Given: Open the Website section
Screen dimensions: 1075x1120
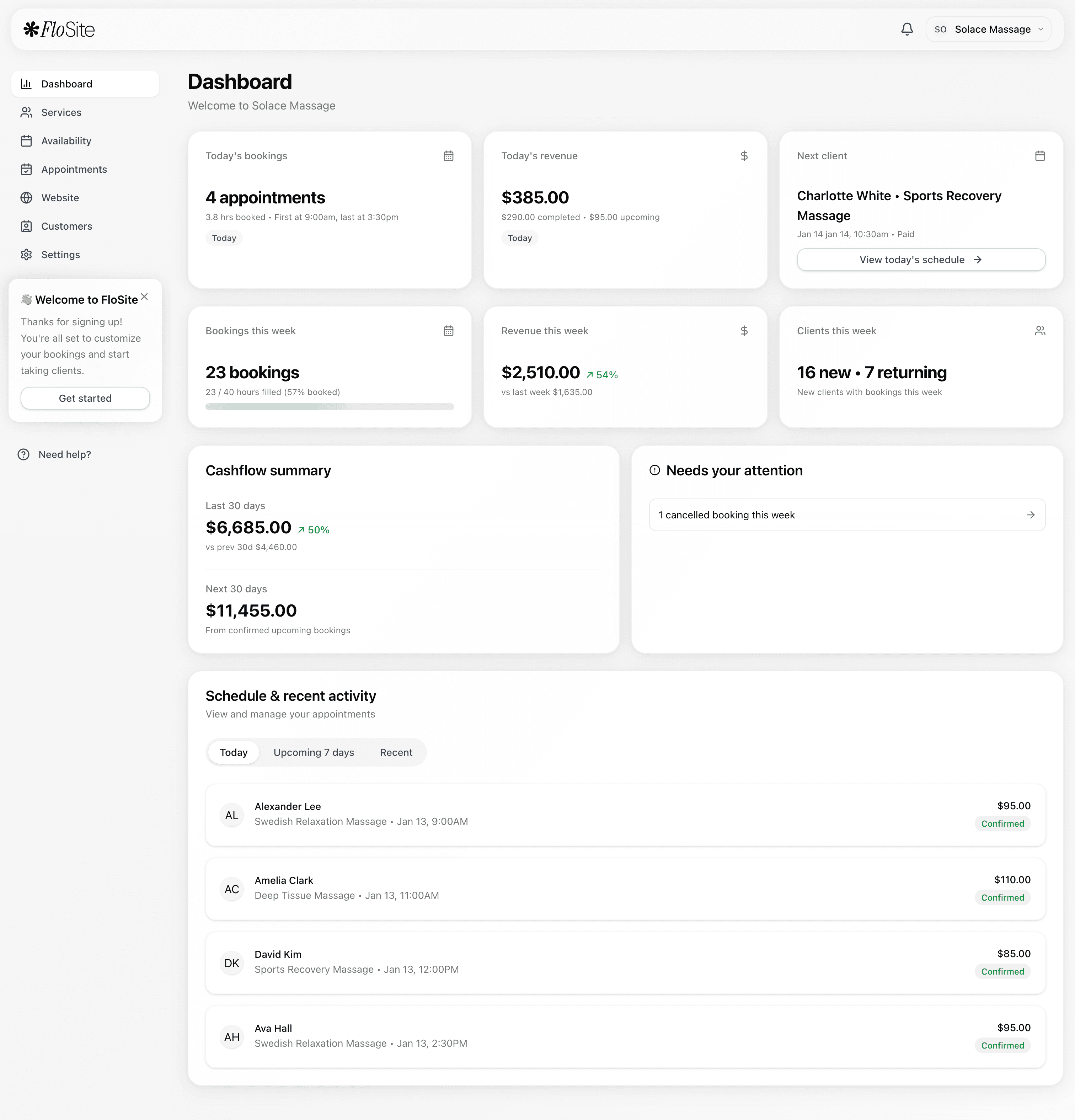Looking at the screenshot, I should click(x=60, y=198).
